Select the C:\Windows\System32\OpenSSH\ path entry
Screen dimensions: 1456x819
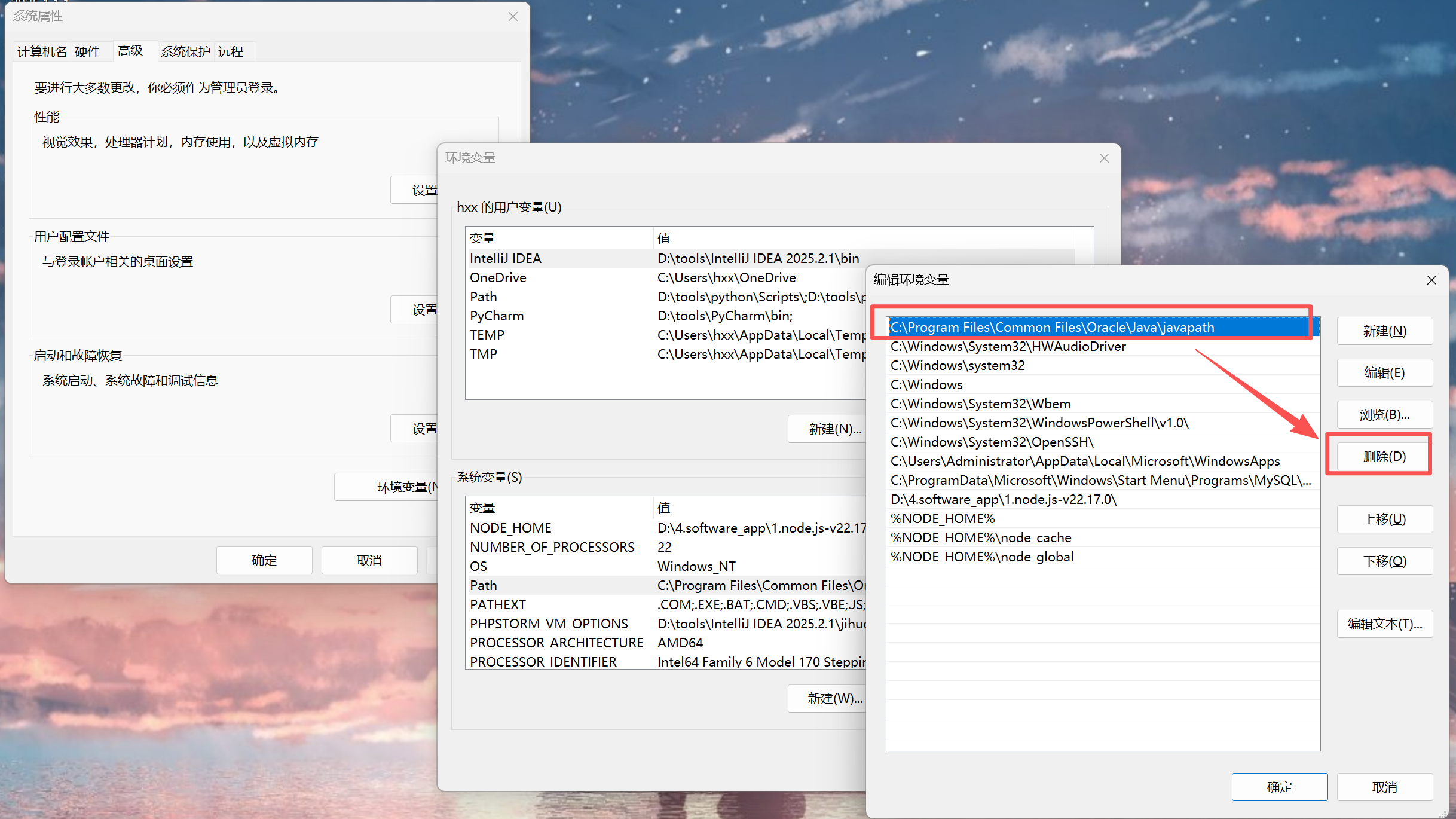tap(992, 442)
